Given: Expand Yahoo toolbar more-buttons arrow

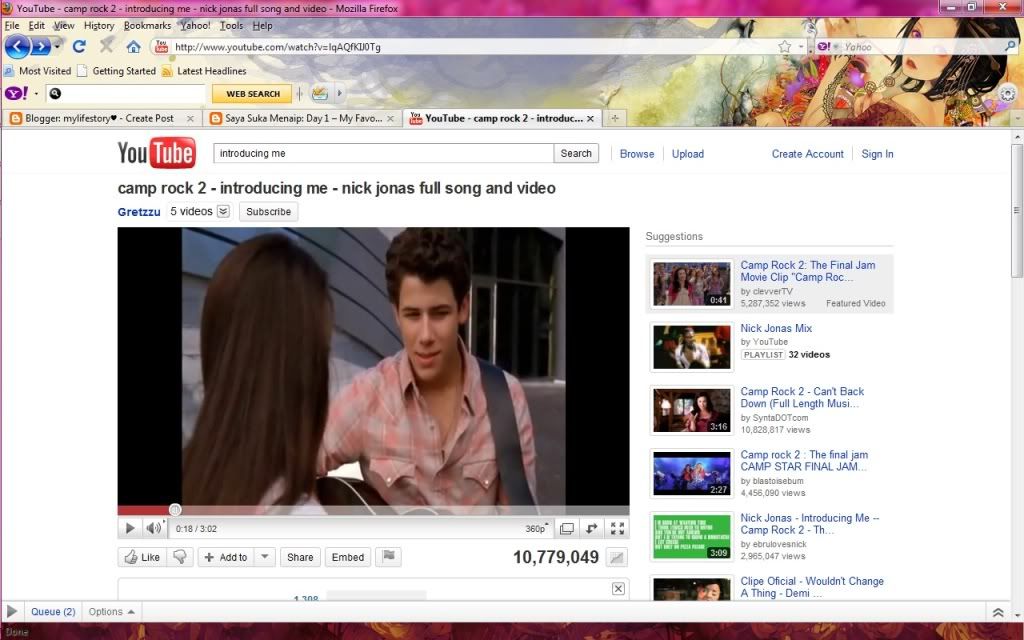Looking at the screenshot, I should [340, 93].
